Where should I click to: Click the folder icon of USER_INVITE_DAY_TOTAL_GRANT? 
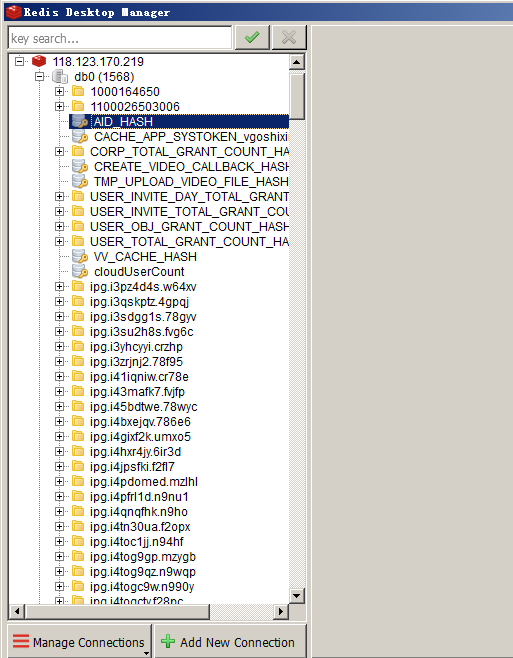[x=78, y=196]
